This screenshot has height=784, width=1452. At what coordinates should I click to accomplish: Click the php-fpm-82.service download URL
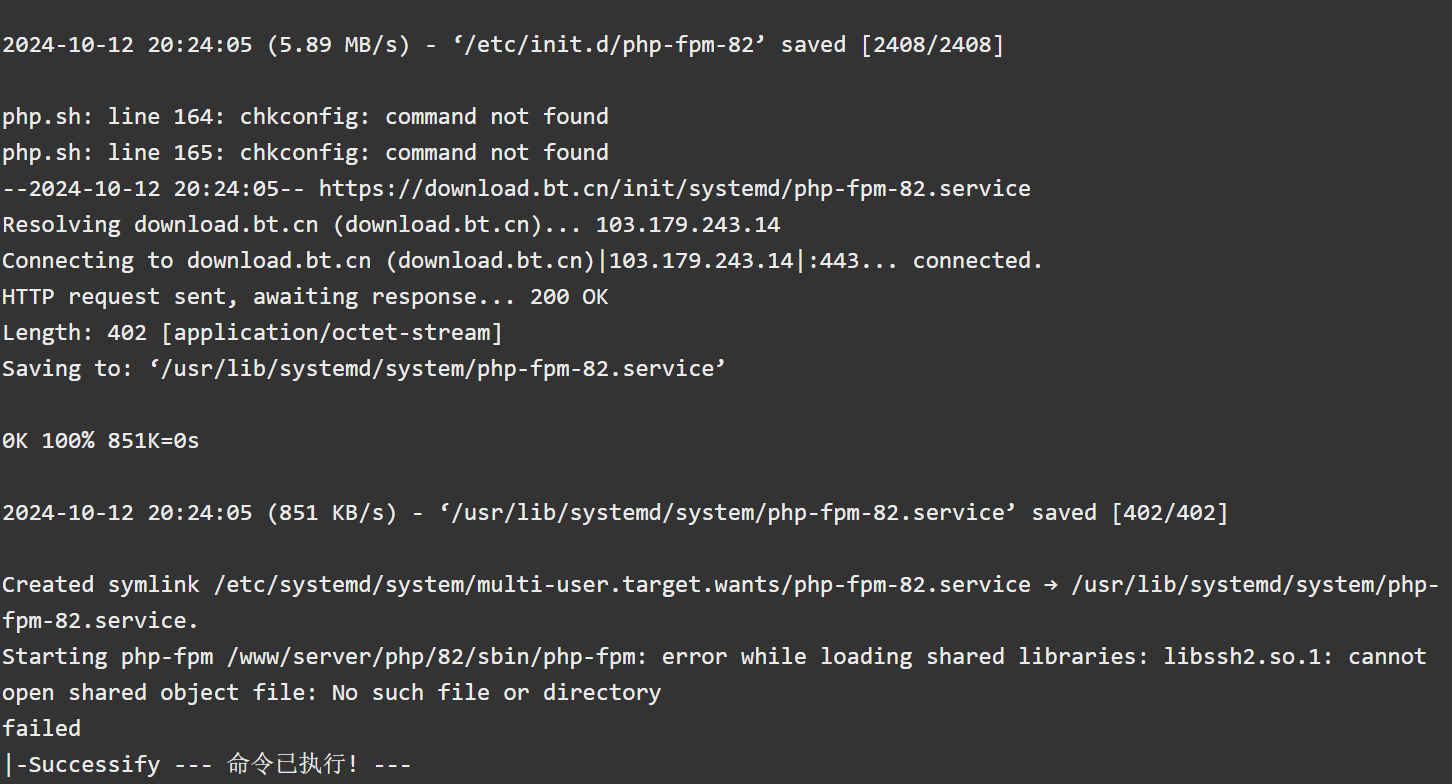tap(675, 188)
